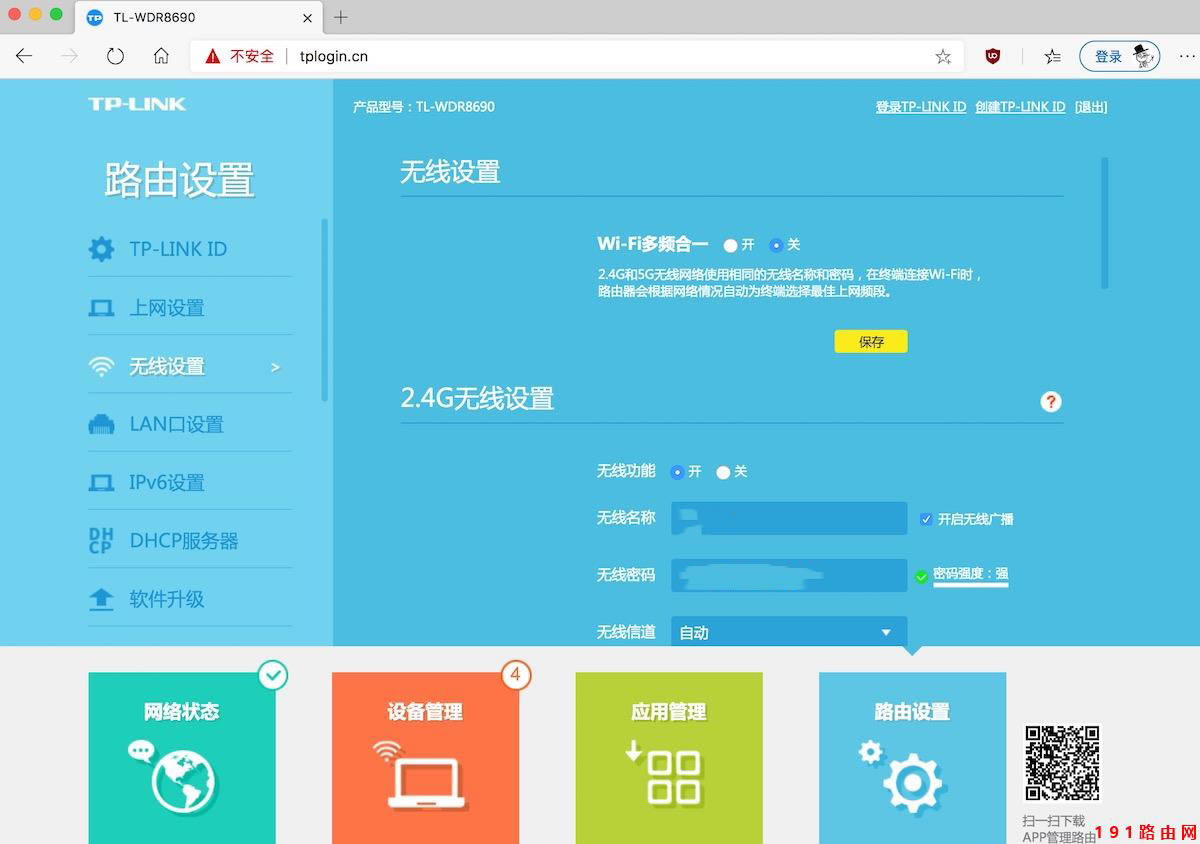The image size is (1200, 844).
Task: Click inside the 无线名称 name field
Action: click(789, 518)
